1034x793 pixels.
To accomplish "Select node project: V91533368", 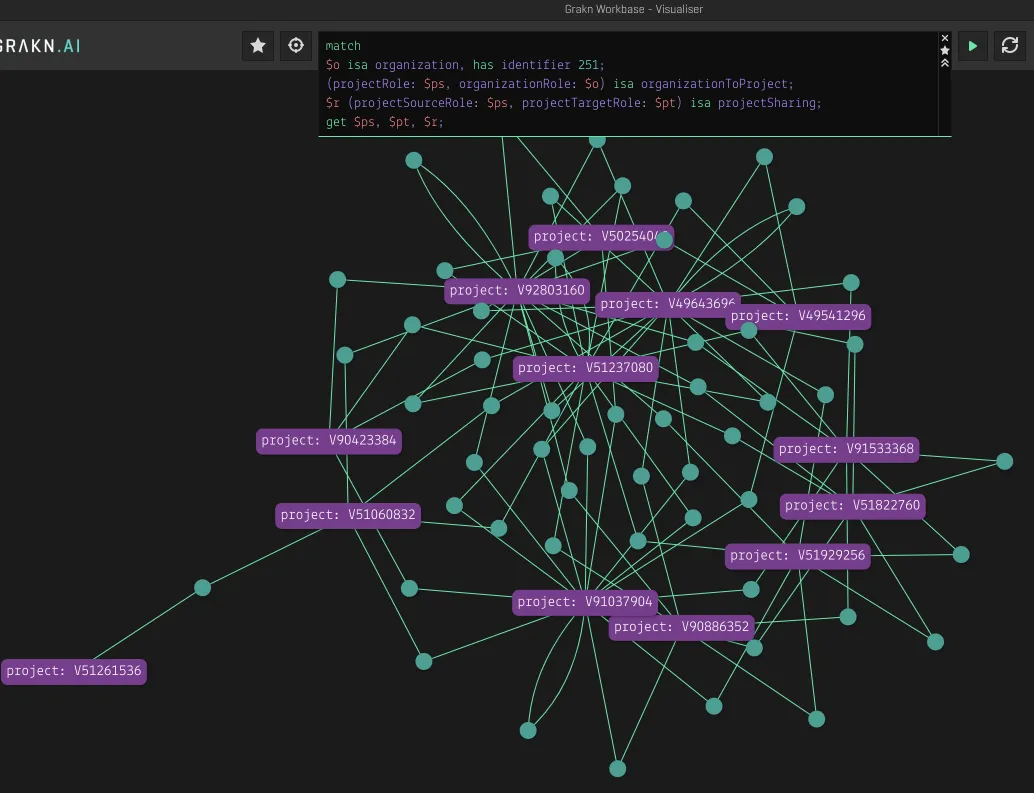I will [x=846, y=449].
